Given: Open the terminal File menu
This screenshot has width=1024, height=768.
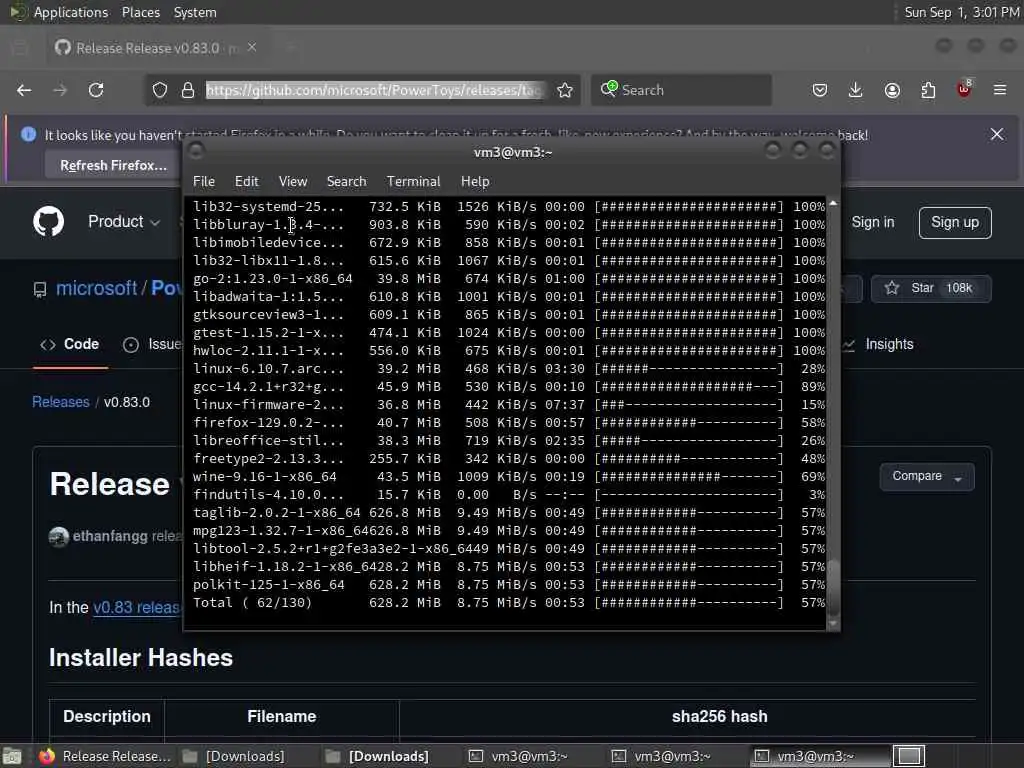Looking at the screenshot, I should pos(204,182).
